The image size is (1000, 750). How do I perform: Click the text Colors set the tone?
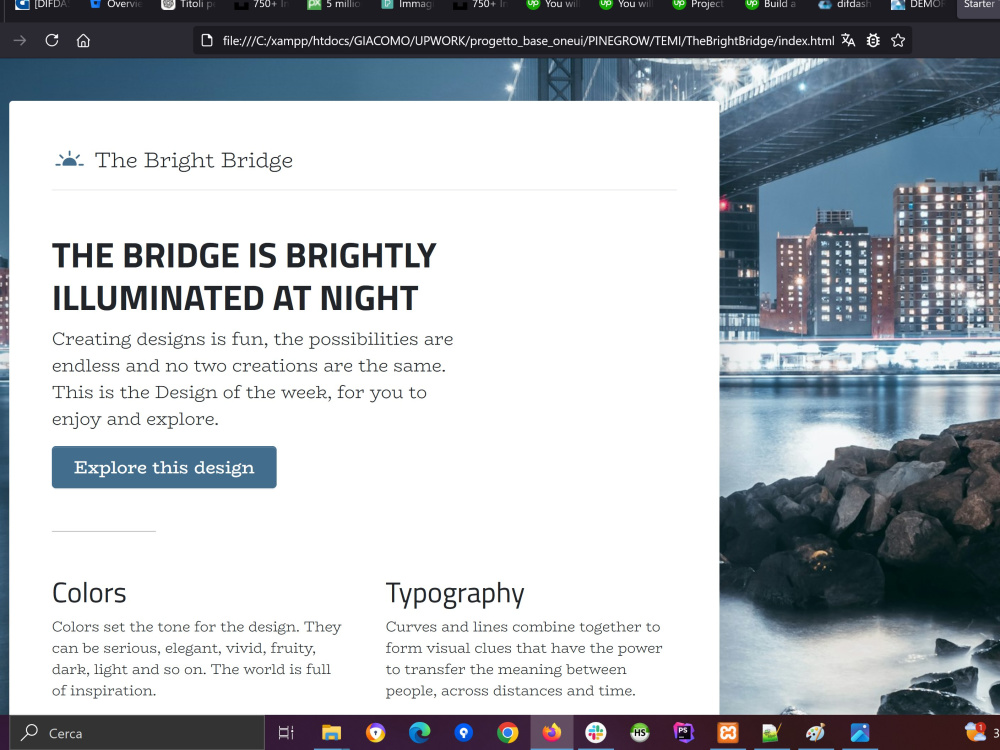point(196,658)
